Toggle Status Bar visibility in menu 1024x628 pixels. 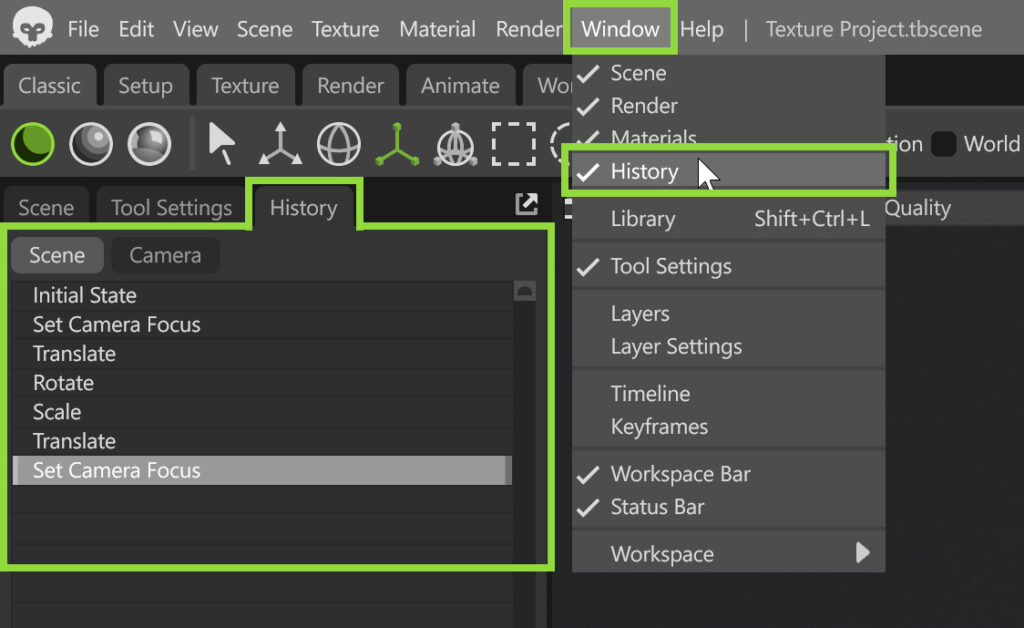click(657, 507)
